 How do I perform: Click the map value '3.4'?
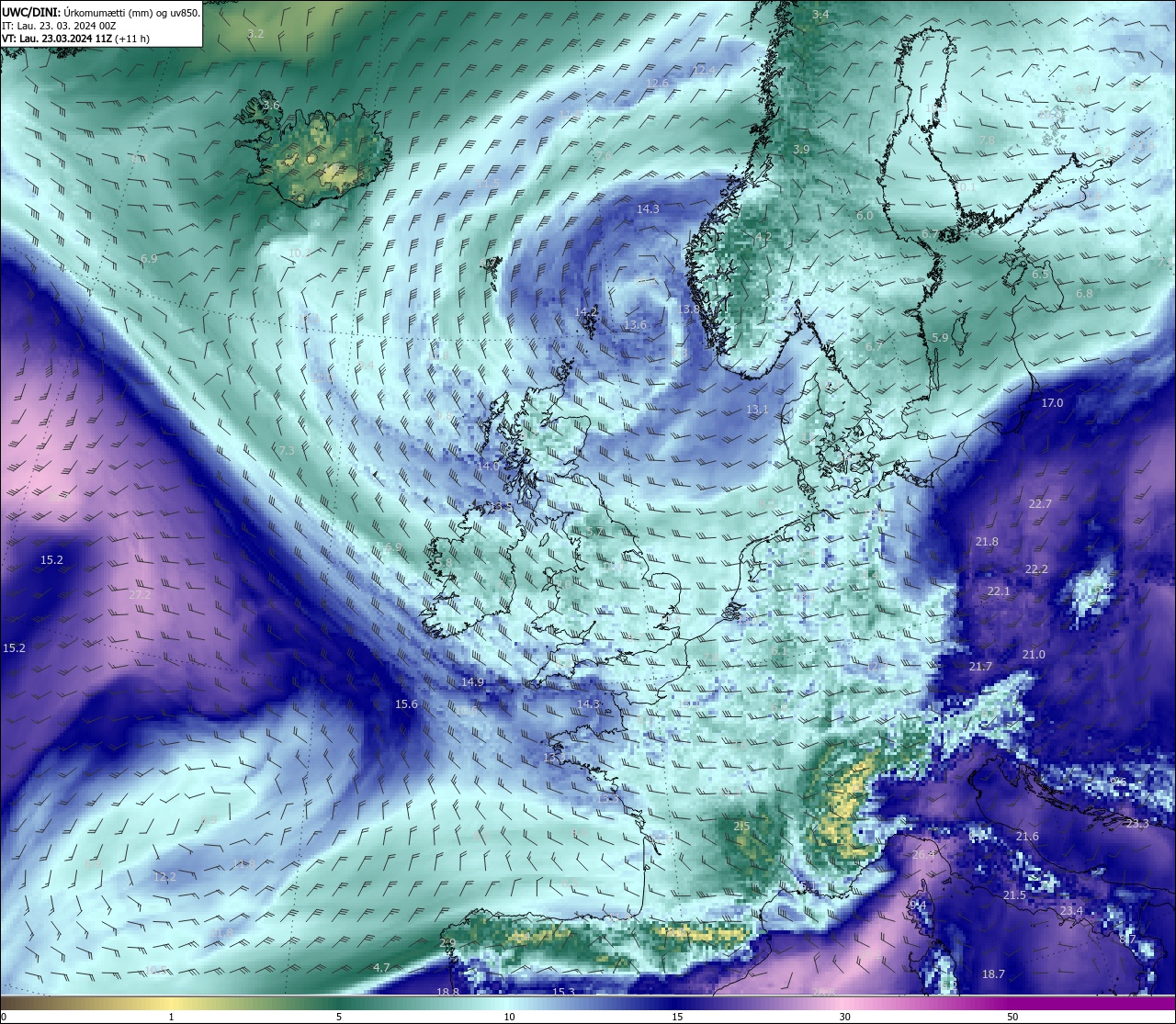[820, 15]
